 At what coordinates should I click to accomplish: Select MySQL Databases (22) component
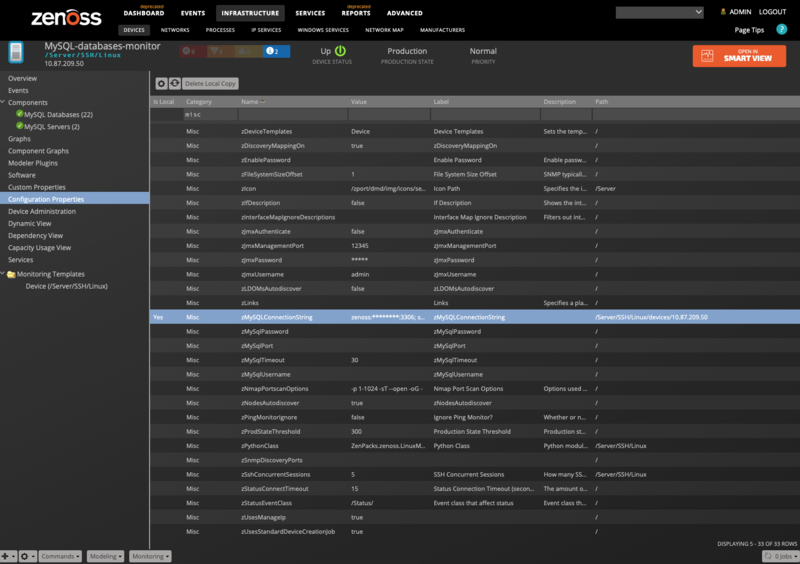[x=58, y=114]
